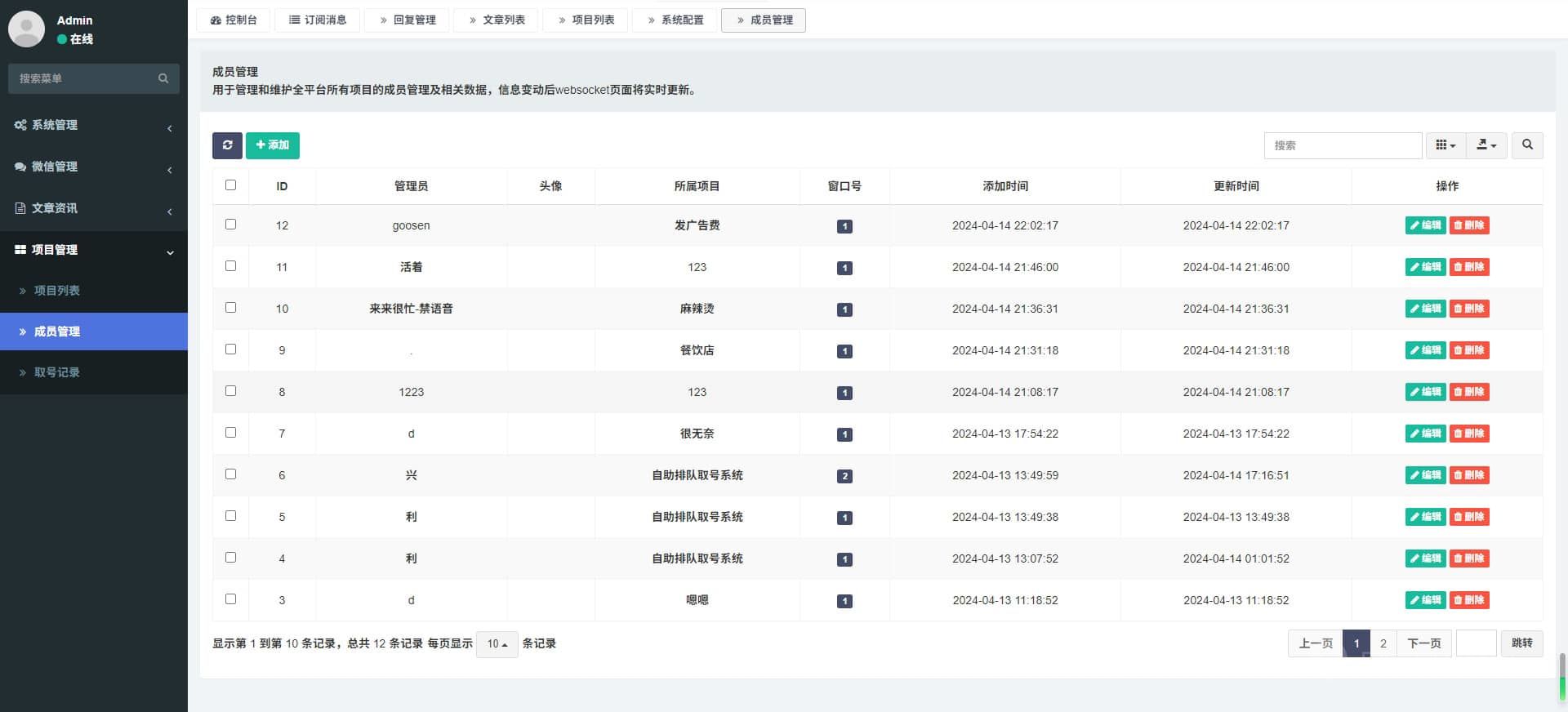The image size is (1568, 712).
Task: Expand the 系统管理 sidebar menu
Action: (94, 125)
